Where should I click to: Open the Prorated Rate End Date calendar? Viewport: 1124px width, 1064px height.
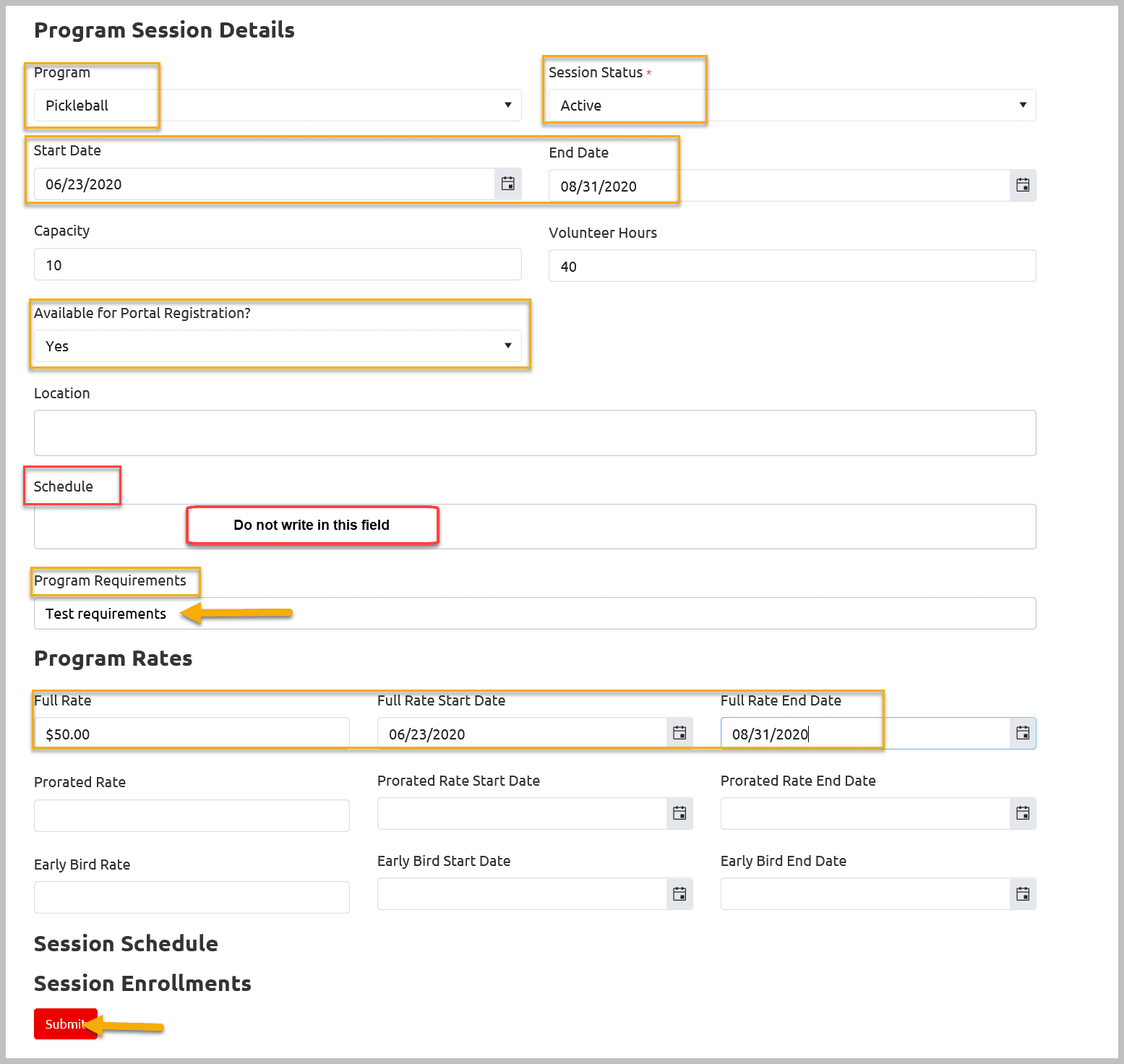point(1023,814)
